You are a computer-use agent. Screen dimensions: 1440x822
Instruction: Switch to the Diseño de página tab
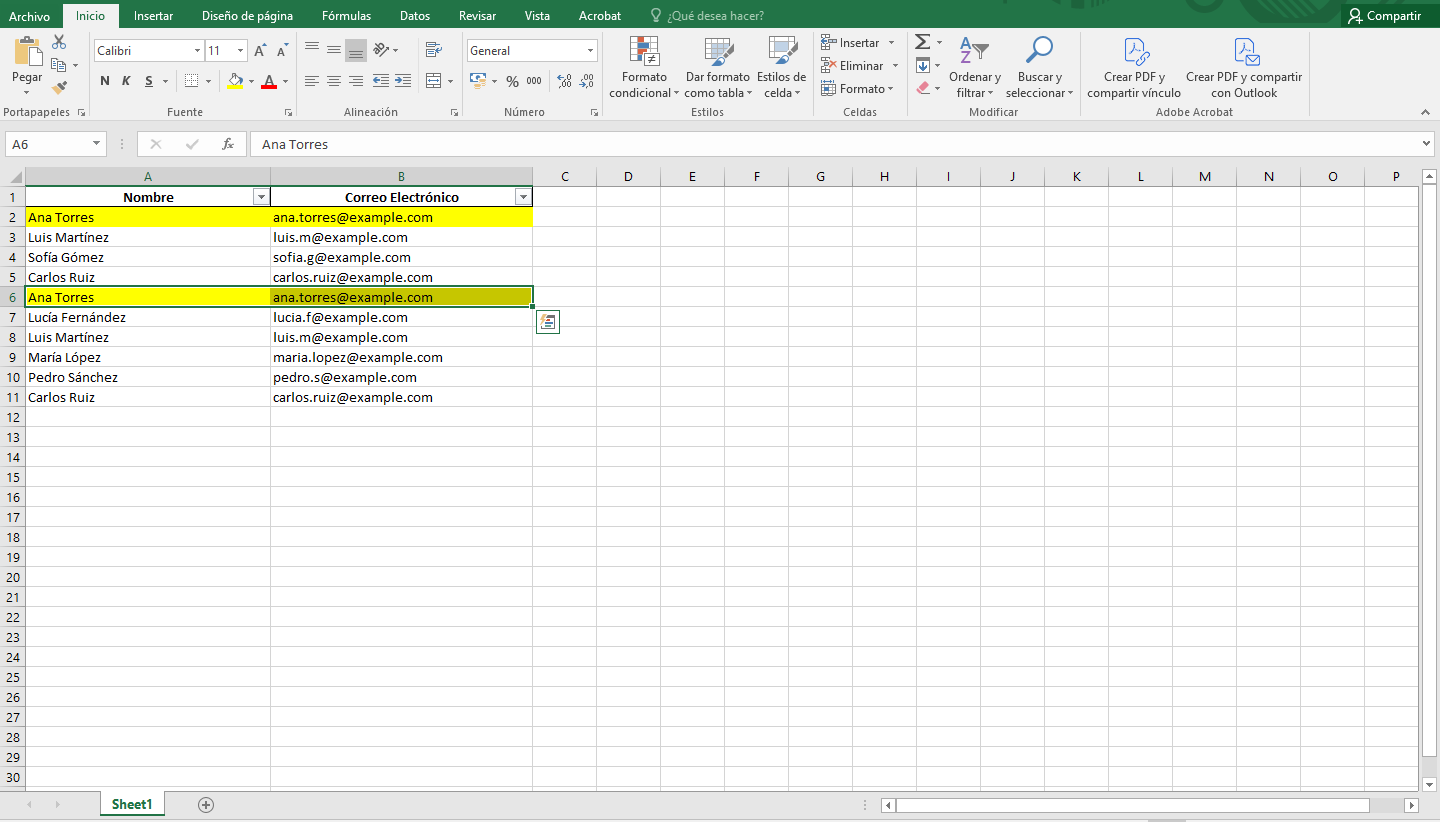[x=247, y=16]
